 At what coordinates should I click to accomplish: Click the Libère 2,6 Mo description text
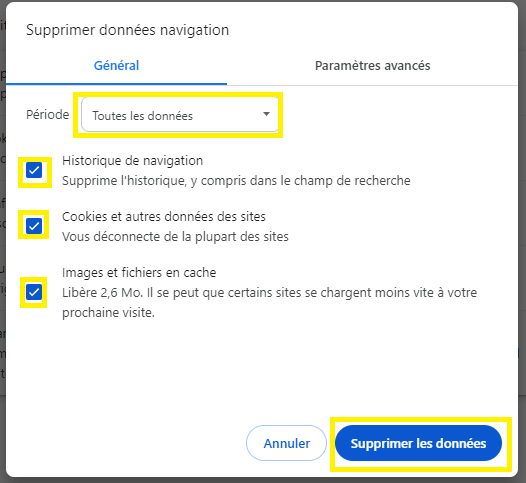pos(269,293)
